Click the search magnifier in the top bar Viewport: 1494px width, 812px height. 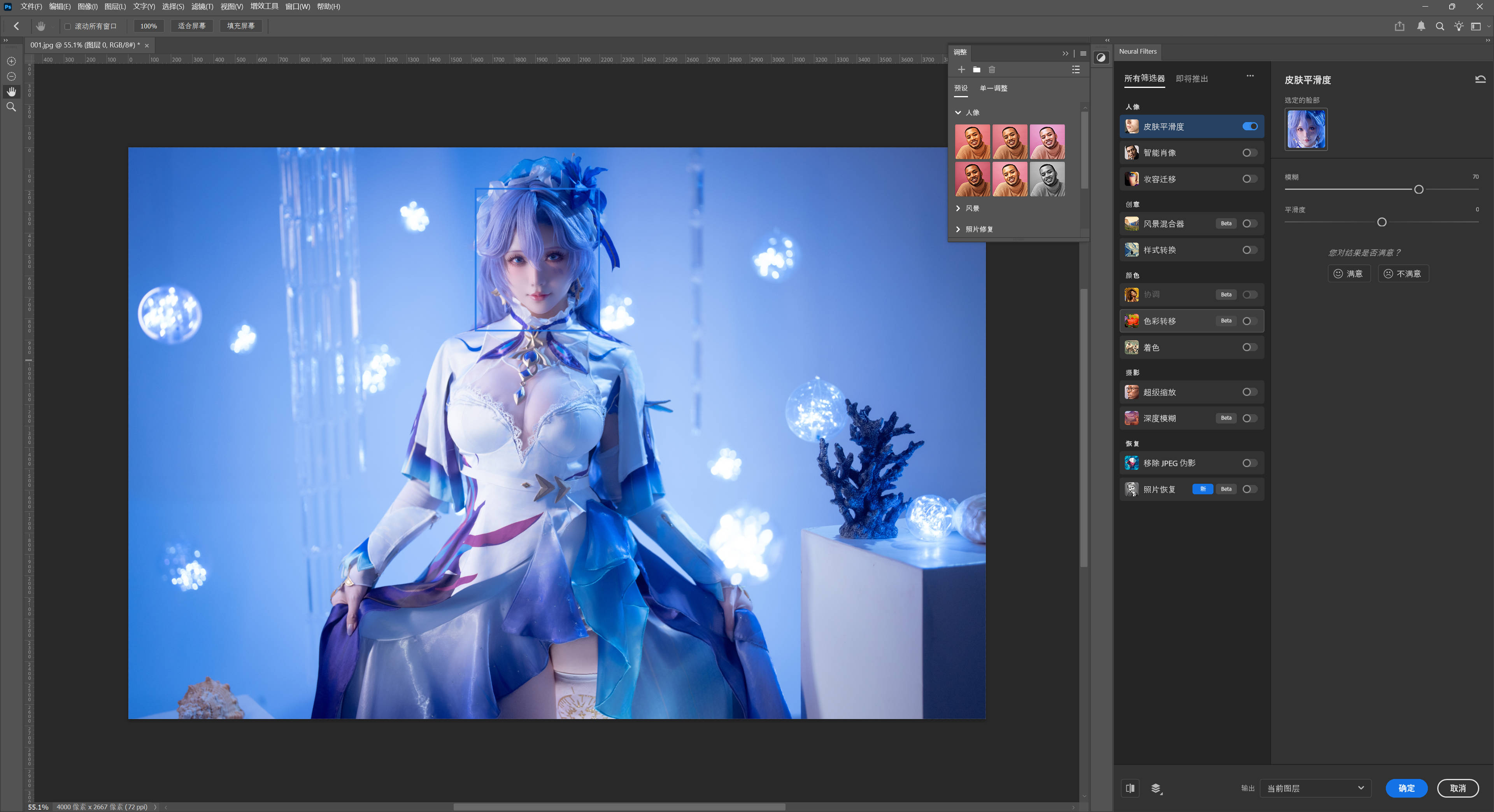point(1440,26)
